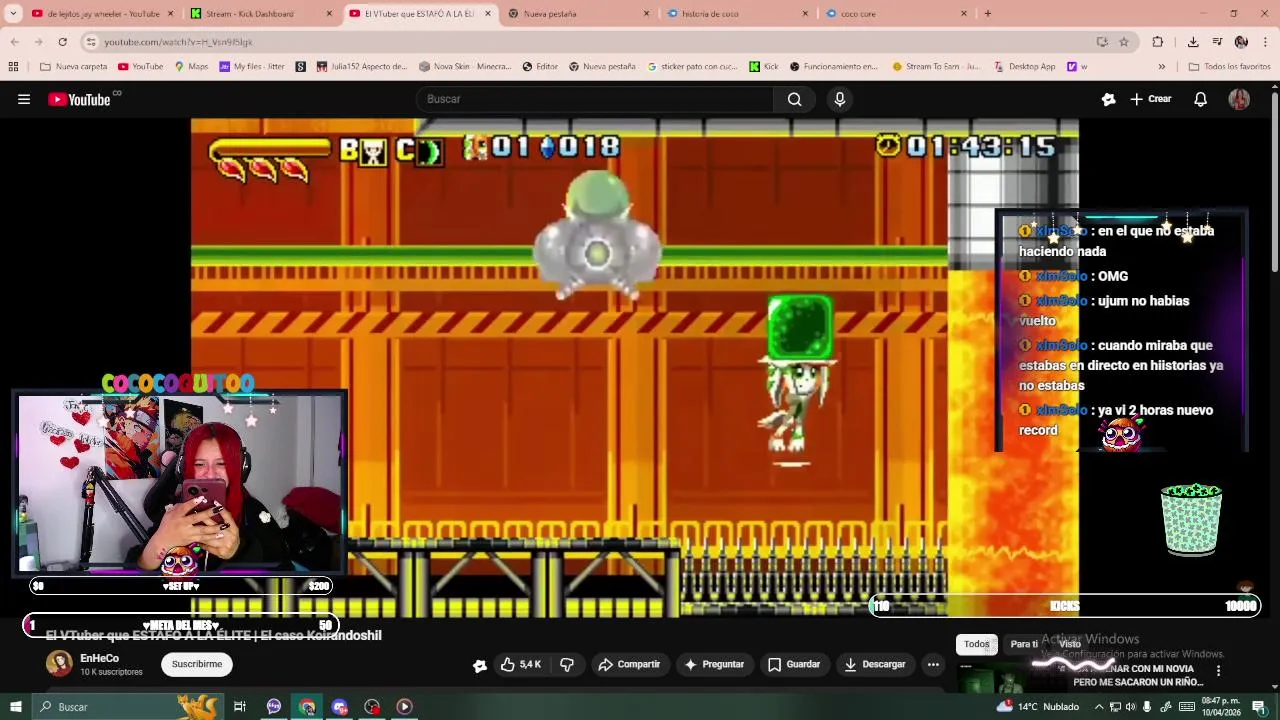The width and height of the screenshot is (1280, 720).
Task: Reload the current page
Action: coord(62,42)
